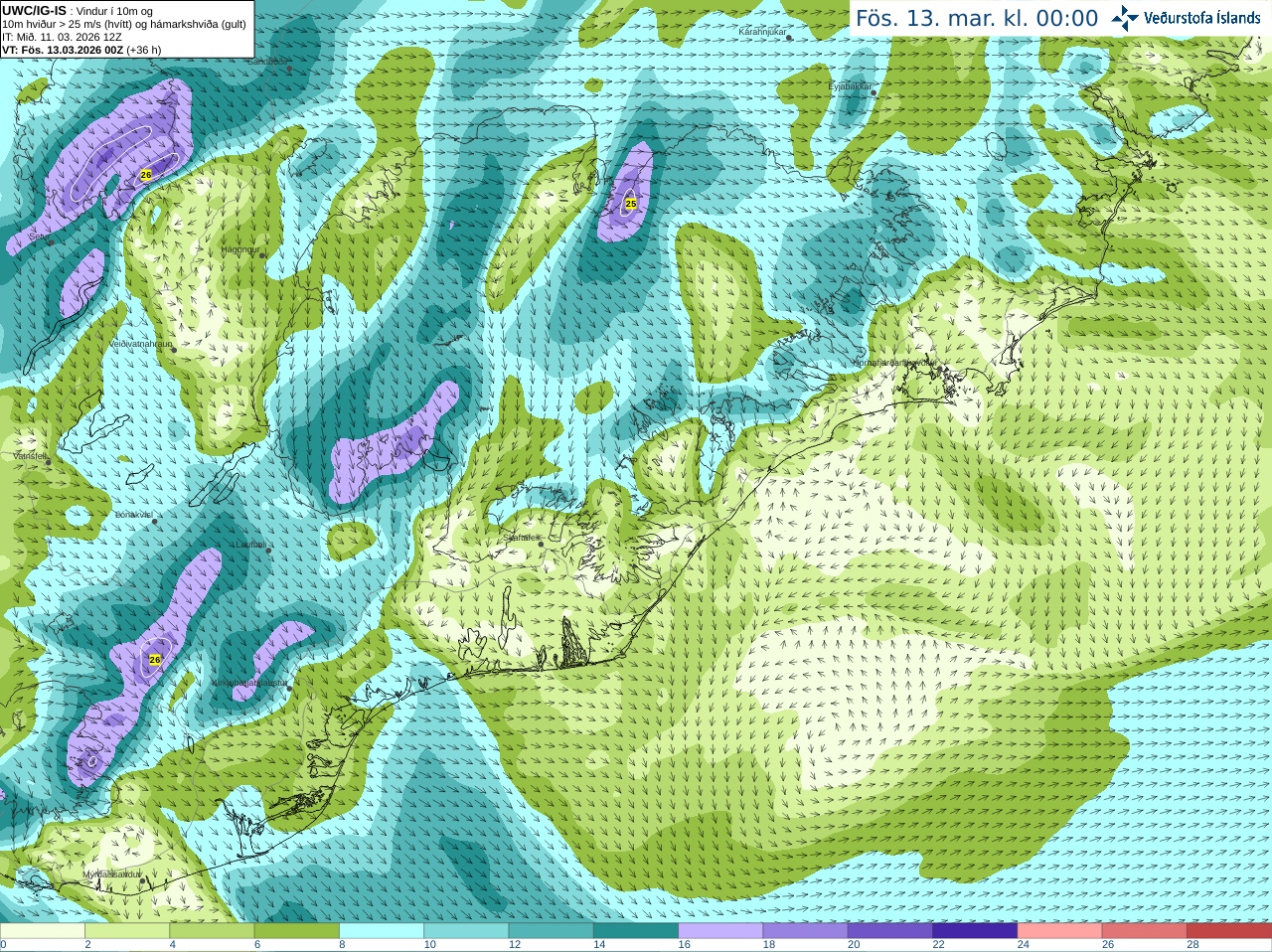Click the Veiðivatnahraun place label
This screenshot has height=952, width=1272.
coord(140,344)
